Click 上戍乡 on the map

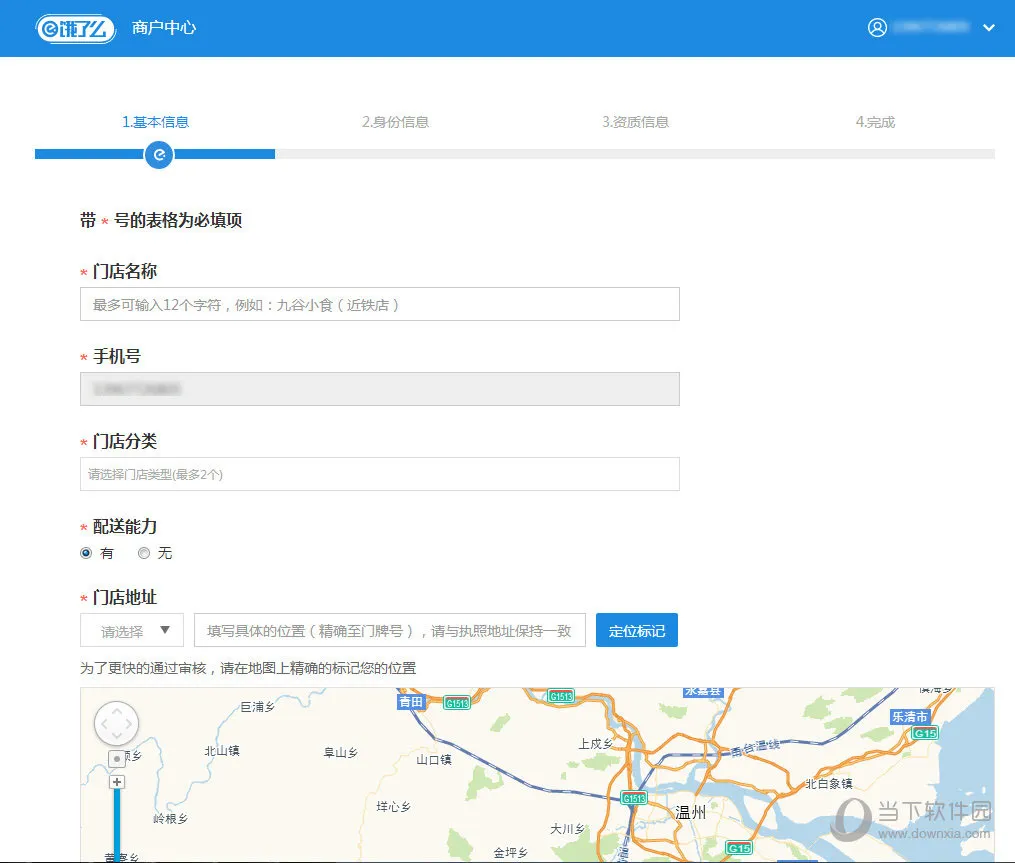(596, 744)
